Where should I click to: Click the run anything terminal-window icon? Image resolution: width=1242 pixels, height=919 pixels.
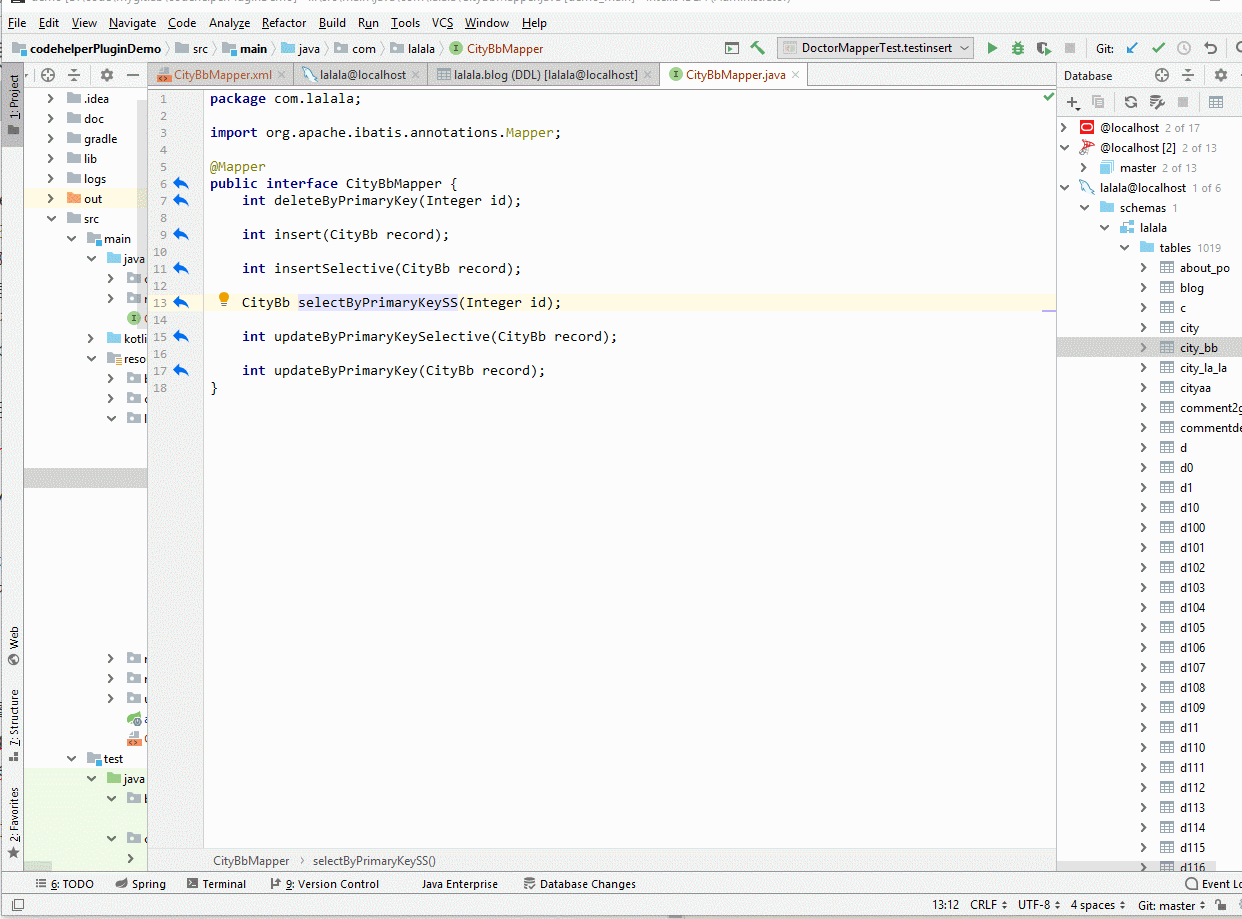point(732,48)
